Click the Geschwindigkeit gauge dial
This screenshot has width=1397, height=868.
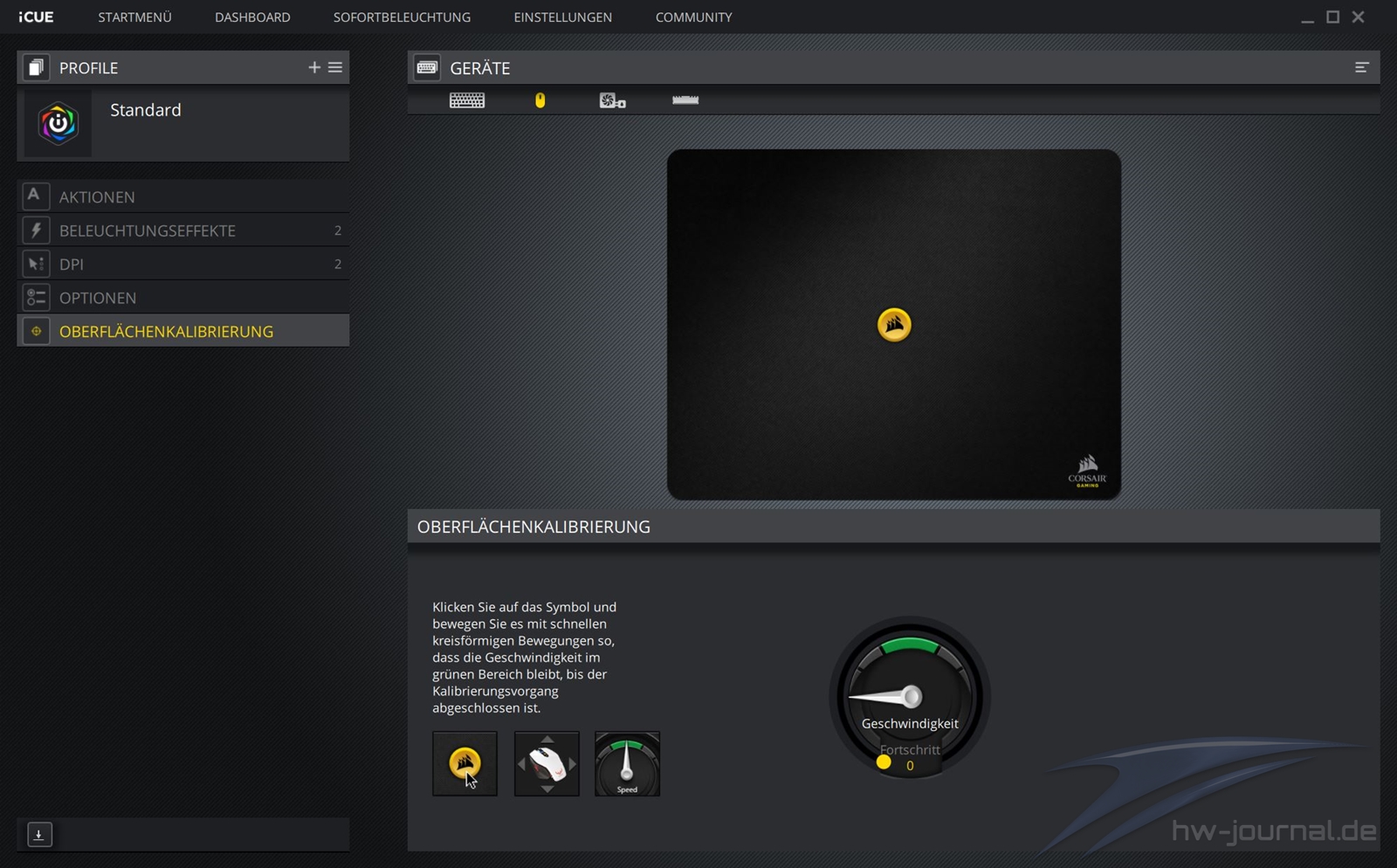pyautogui.click(x=910, y=697)
